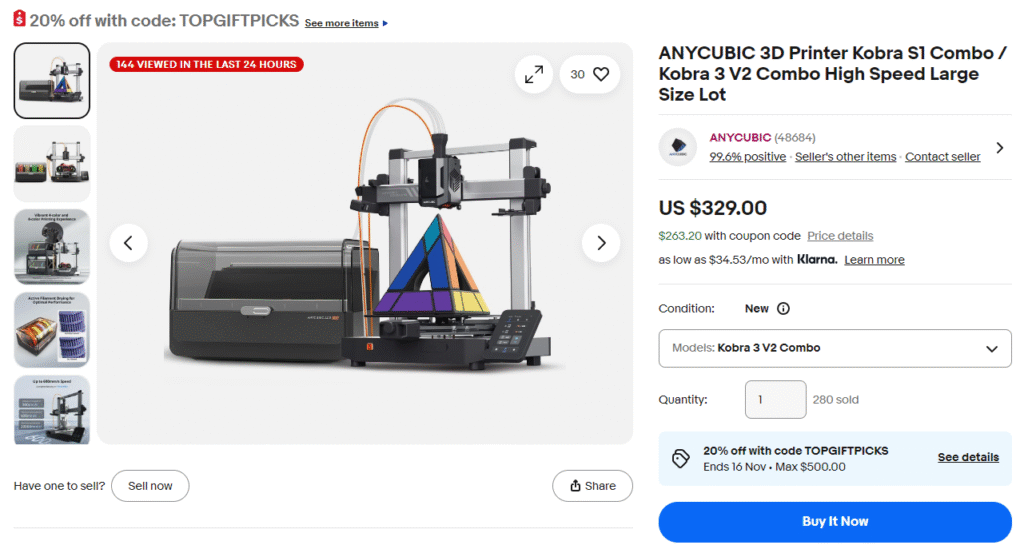
Task: Open the Models dropdown showing Kobra 3 V2 Combo
Action: coord(835,348)
